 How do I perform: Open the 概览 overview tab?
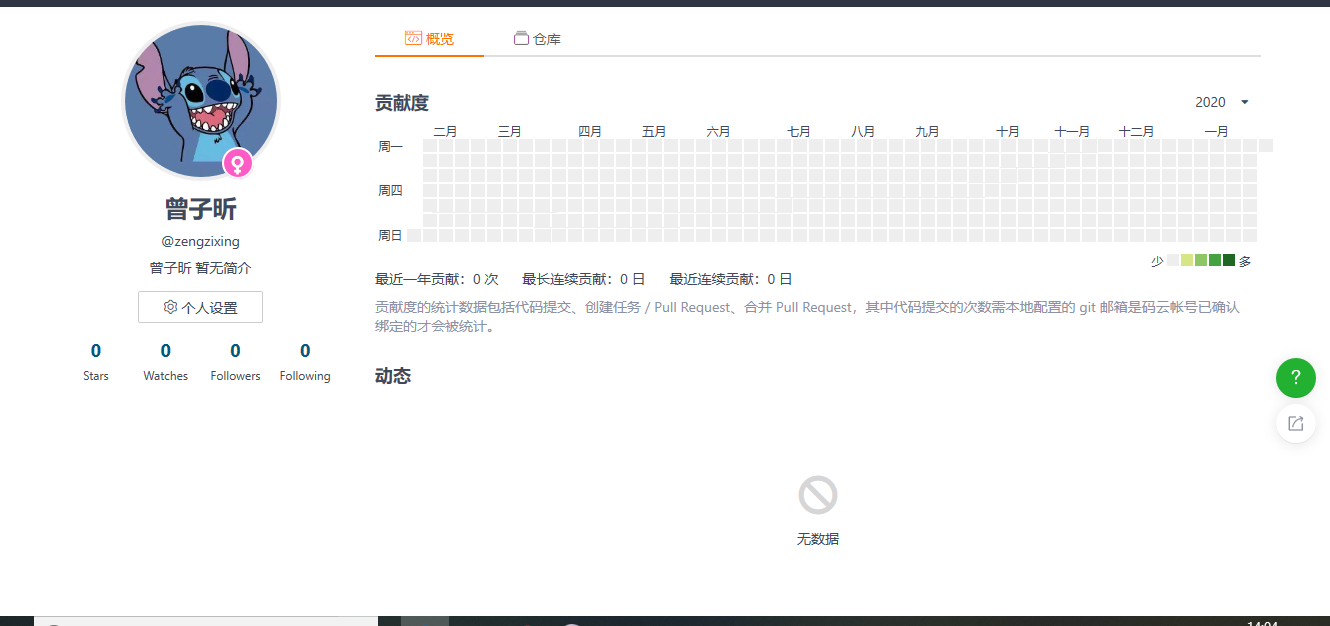429,39
